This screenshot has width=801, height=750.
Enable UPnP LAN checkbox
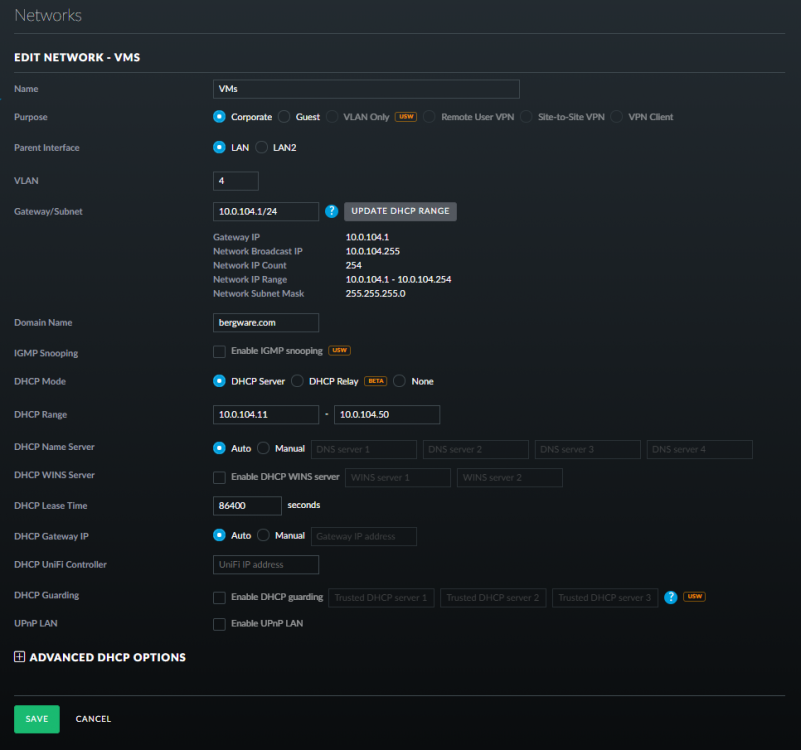[219, 624]
